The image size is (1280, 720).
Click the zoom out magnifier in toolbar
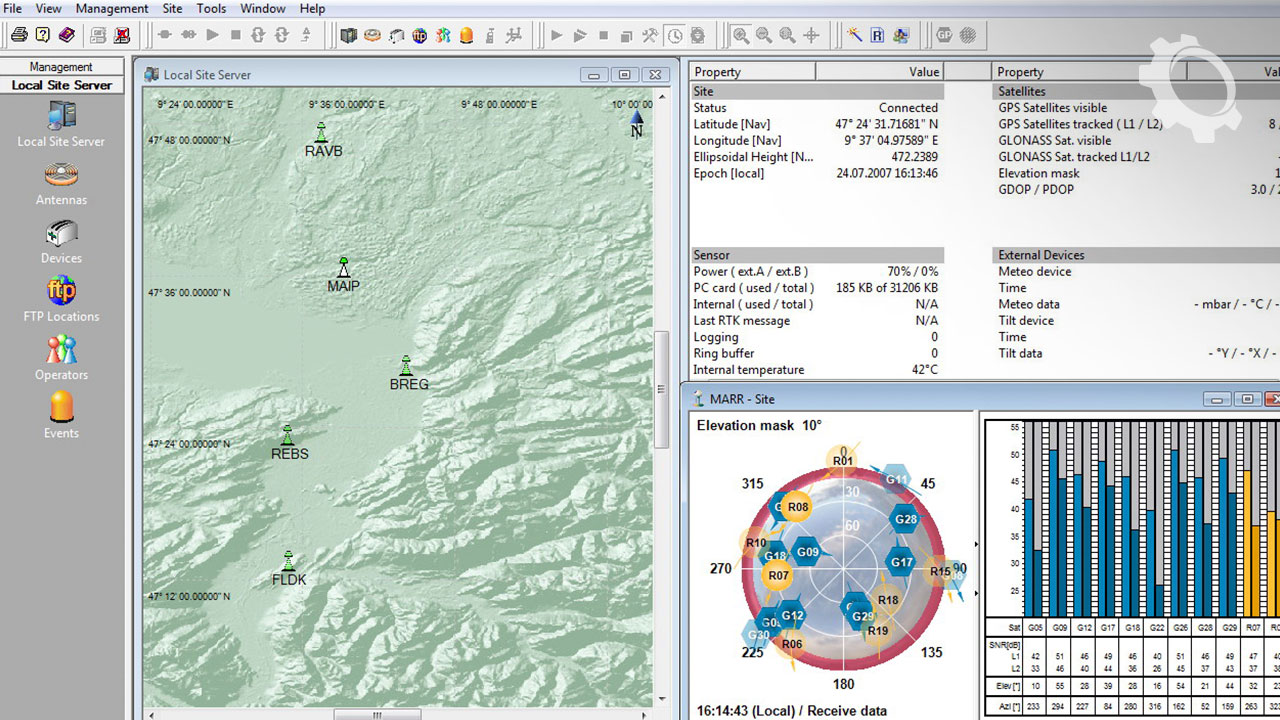coord(764,35)
